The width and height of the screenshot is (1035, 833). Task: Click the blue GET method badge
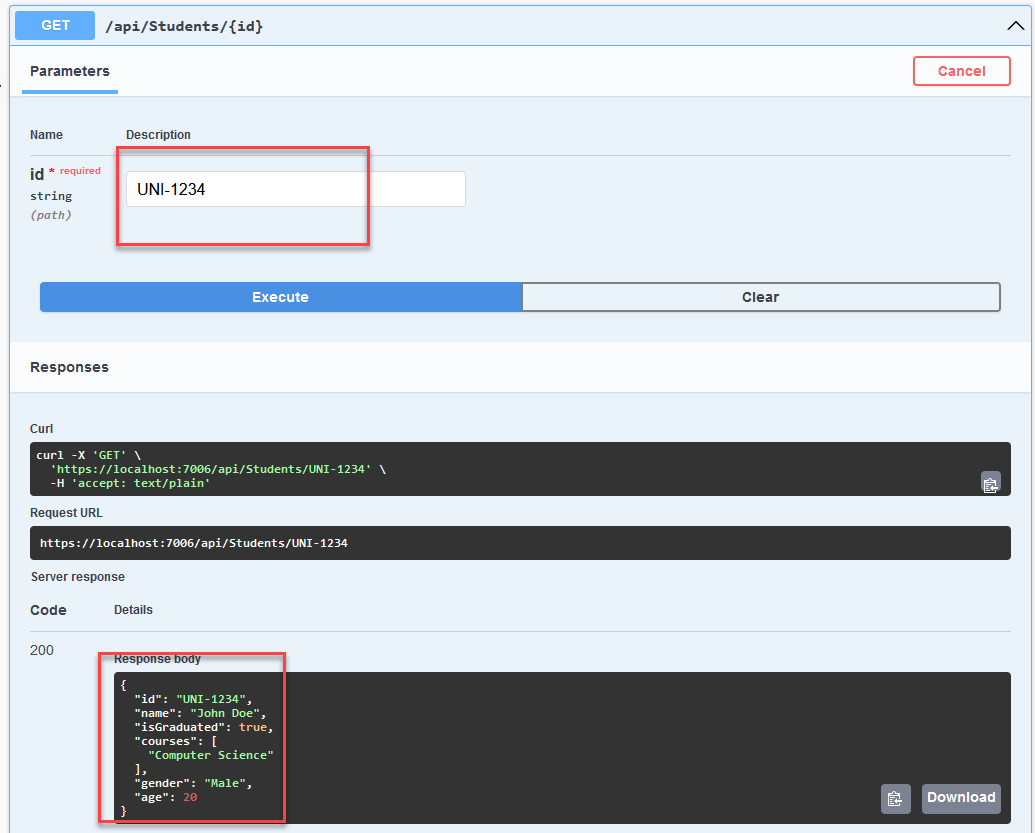click(x=54, y=25)
